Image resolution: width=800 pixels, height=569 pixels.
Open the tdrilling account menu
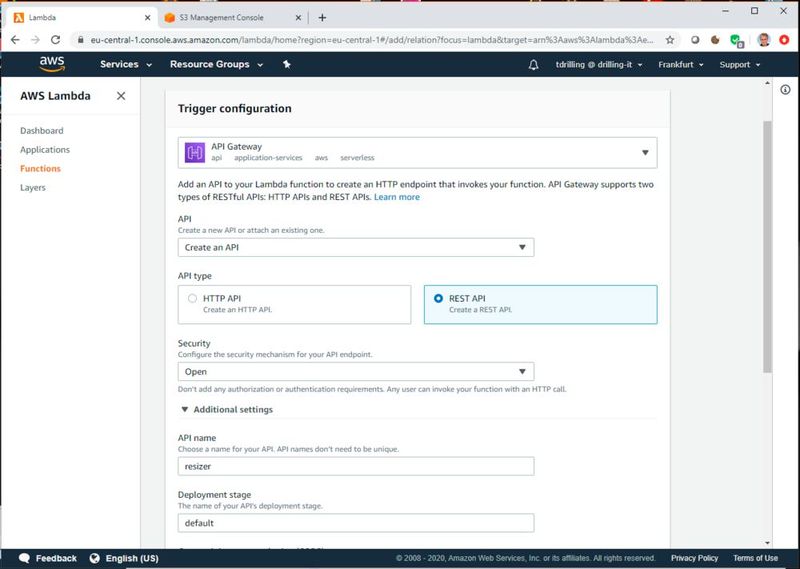(x=599, y=65)
